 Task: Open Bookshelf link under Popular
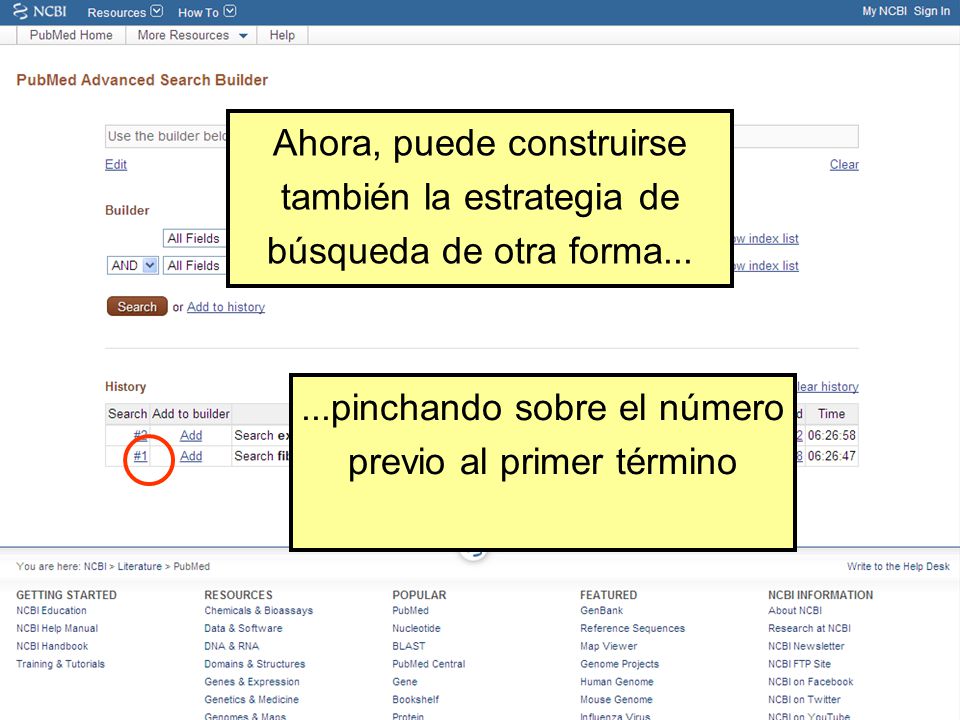[416, 699]
